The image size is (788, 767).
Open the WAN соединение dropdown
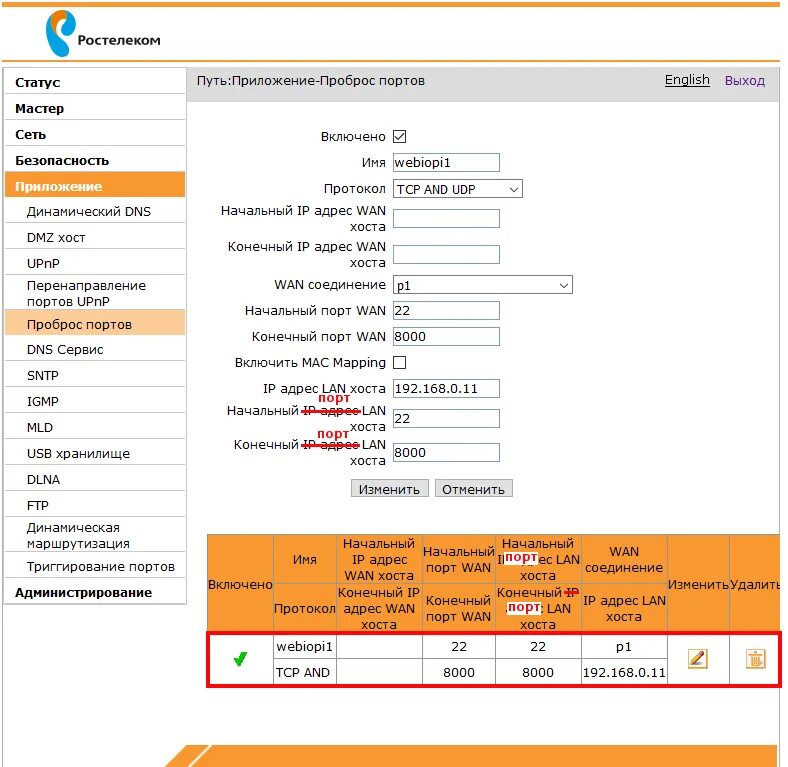pos(482,285)
